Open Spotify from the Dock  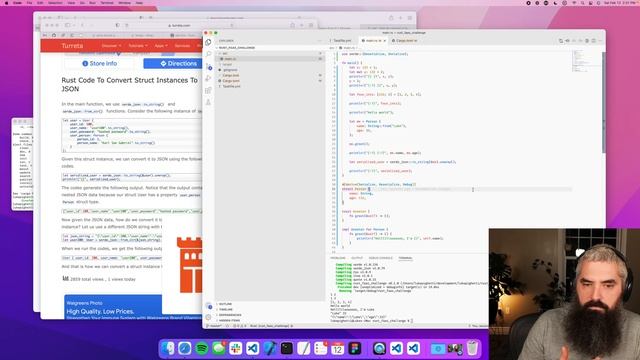coord(202,348)
